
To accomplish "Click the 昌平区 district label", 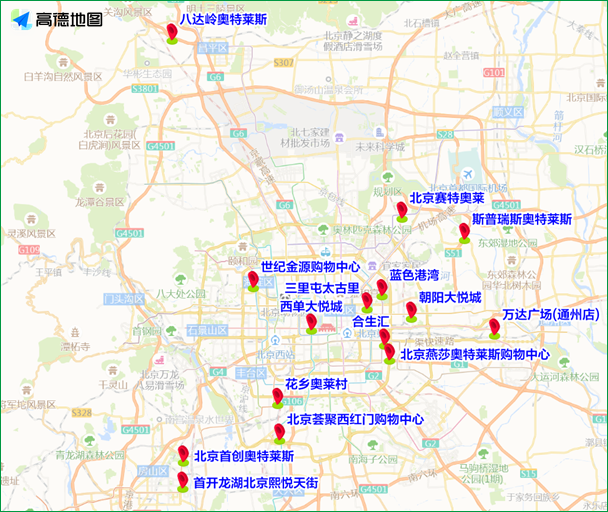I will click(213, 48).
